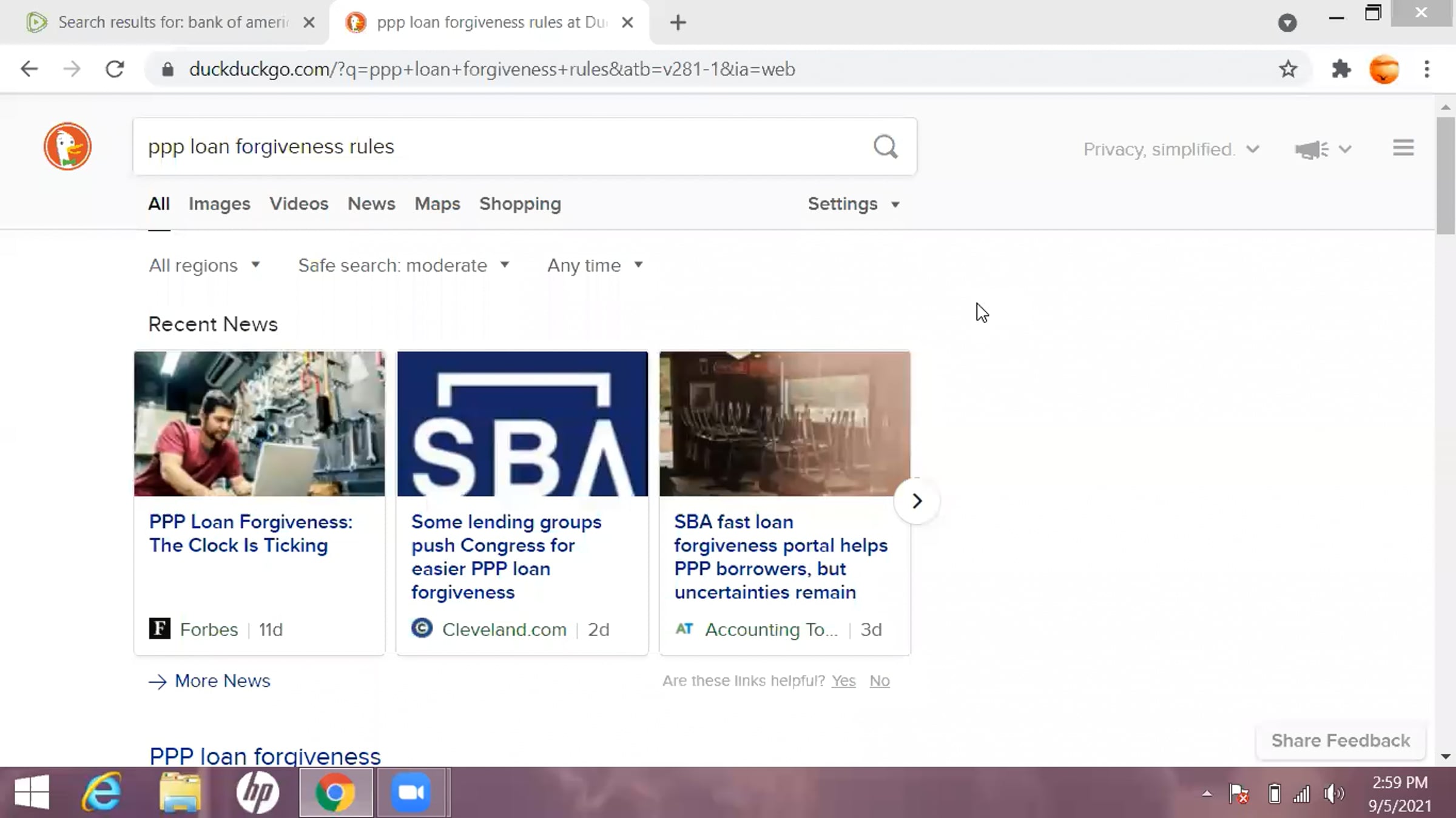Open the Chrome three-dot menu

tap(1427, 69)
